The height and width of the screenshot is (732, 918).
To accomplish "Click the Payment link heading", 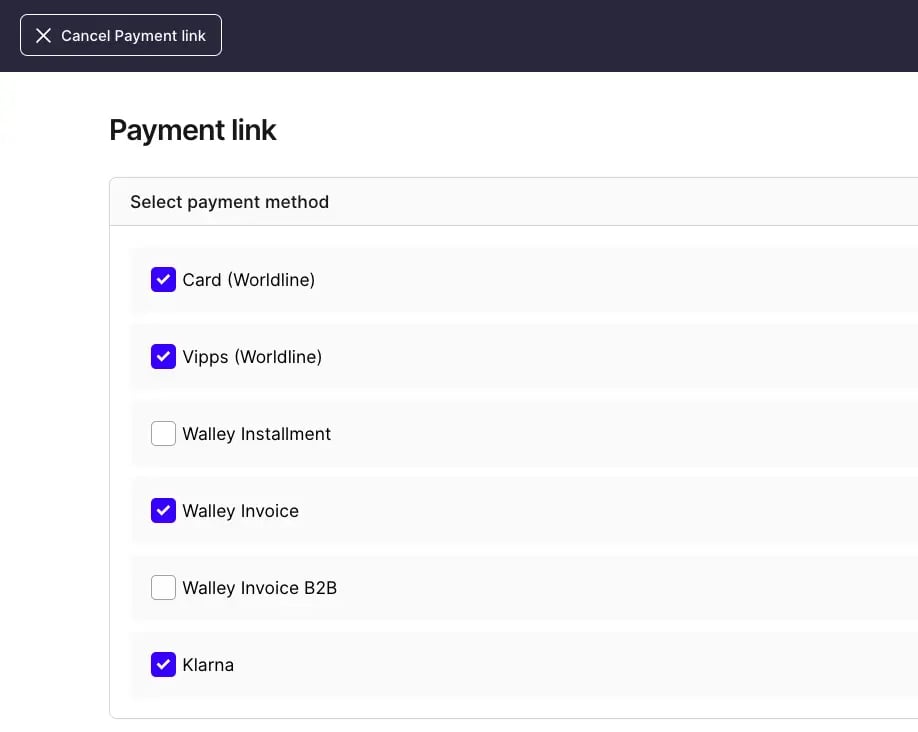I will tap(193, 130).
